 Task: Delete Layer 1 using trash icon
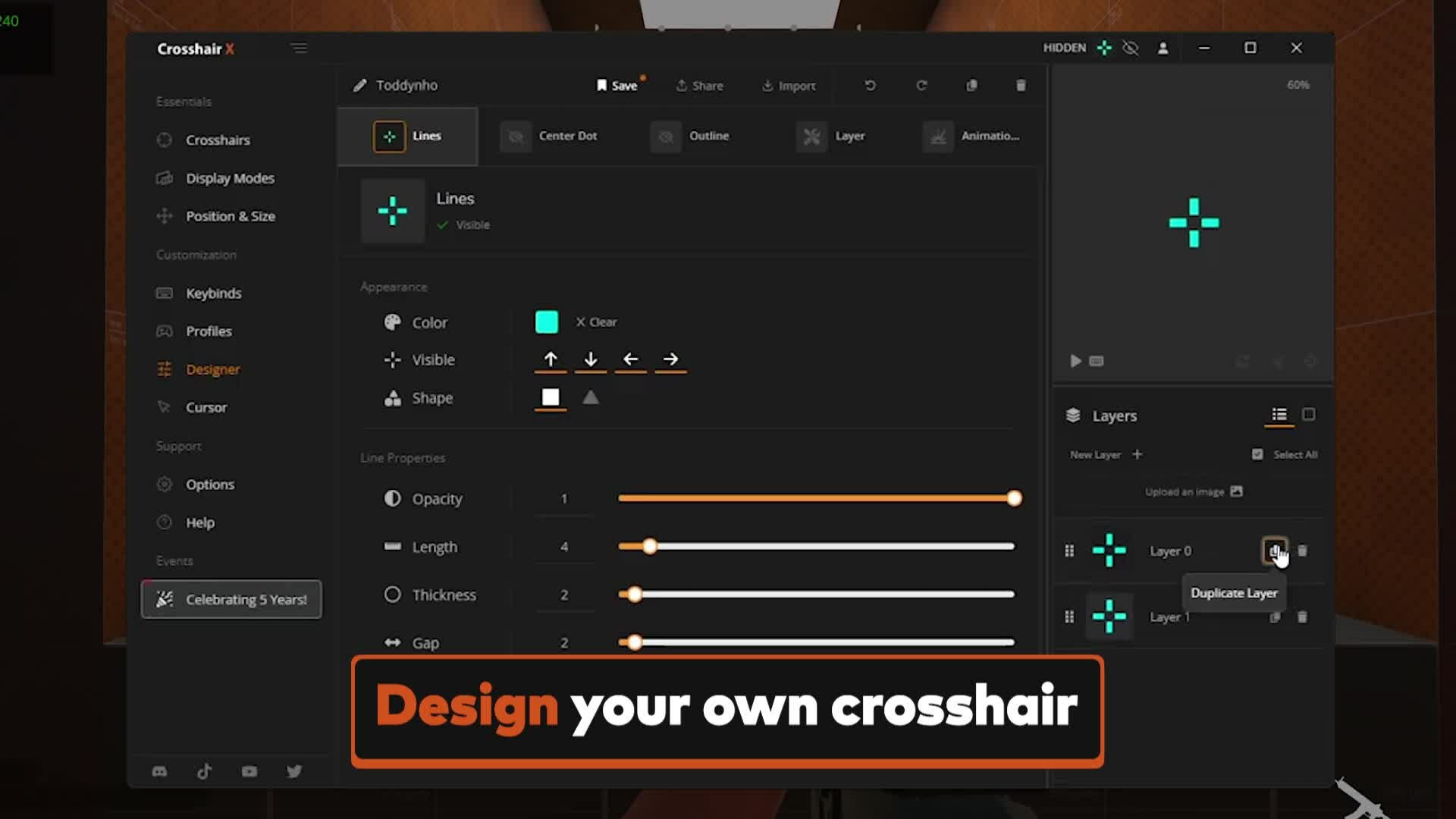1302,617
